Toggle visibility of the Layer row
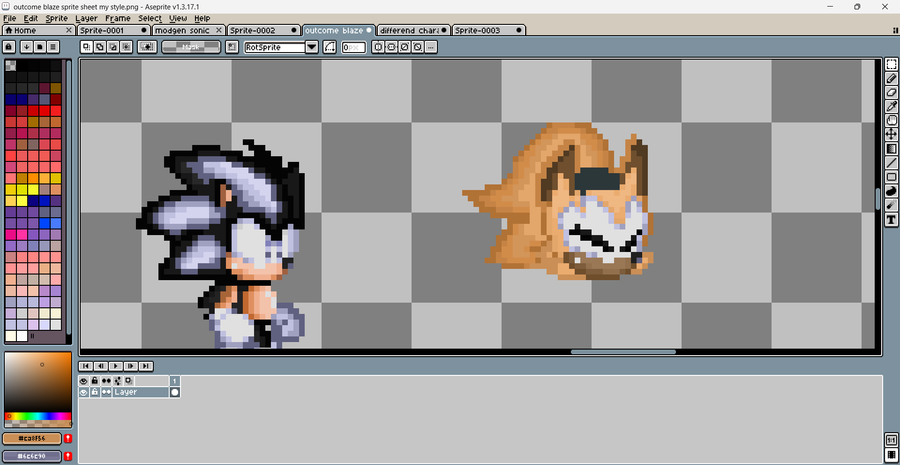The height and width of the screenshot is (465, 900). 84,392
